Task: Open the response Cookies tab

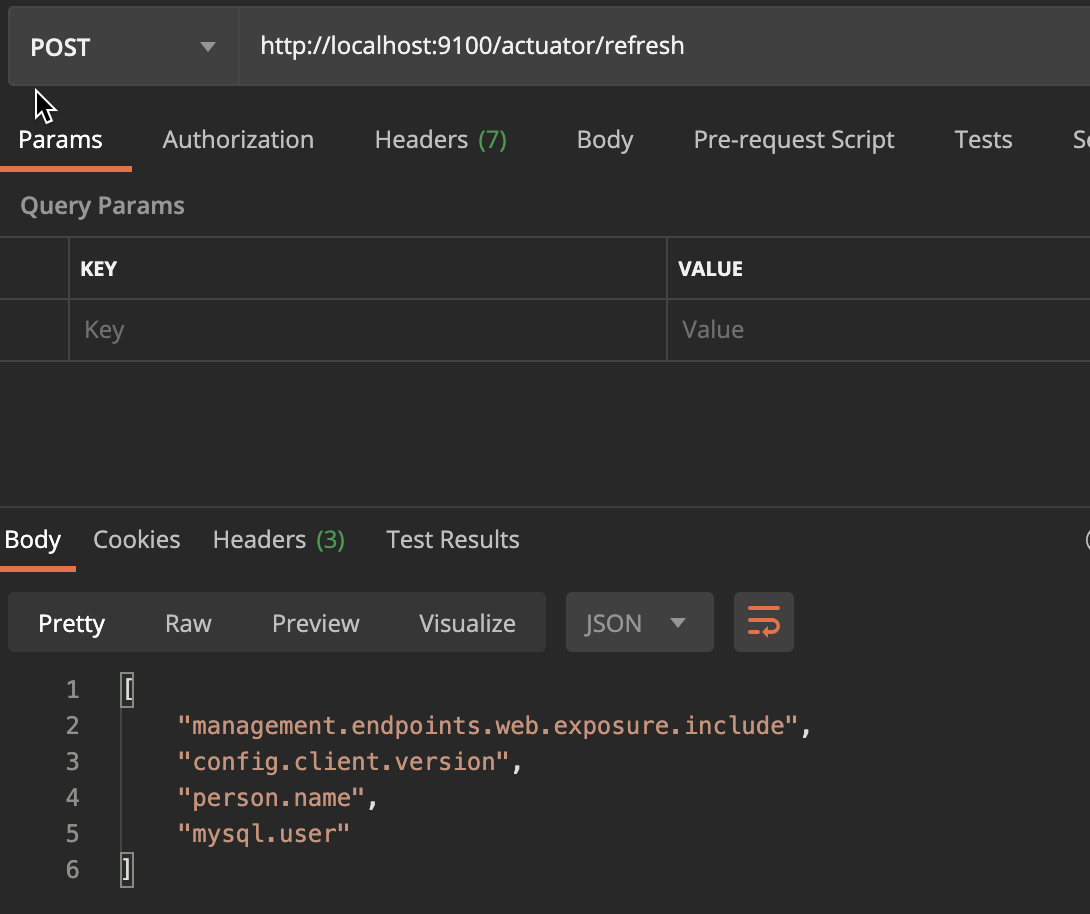Action: pyautogui.click(x=137, y=540)
